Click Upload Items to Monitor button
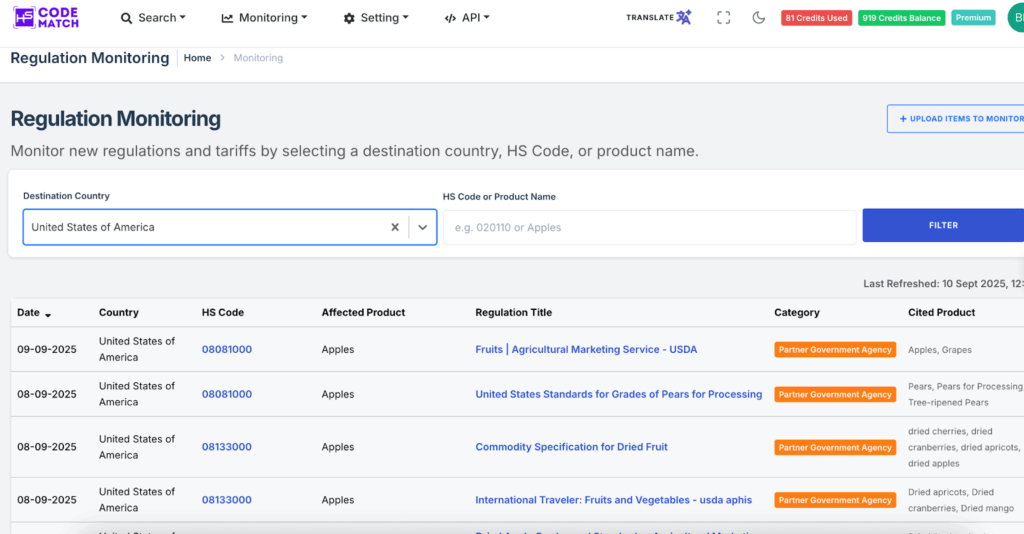Image resolution: width=1024 pixels, height=534 pixels. tap(958, 119)
